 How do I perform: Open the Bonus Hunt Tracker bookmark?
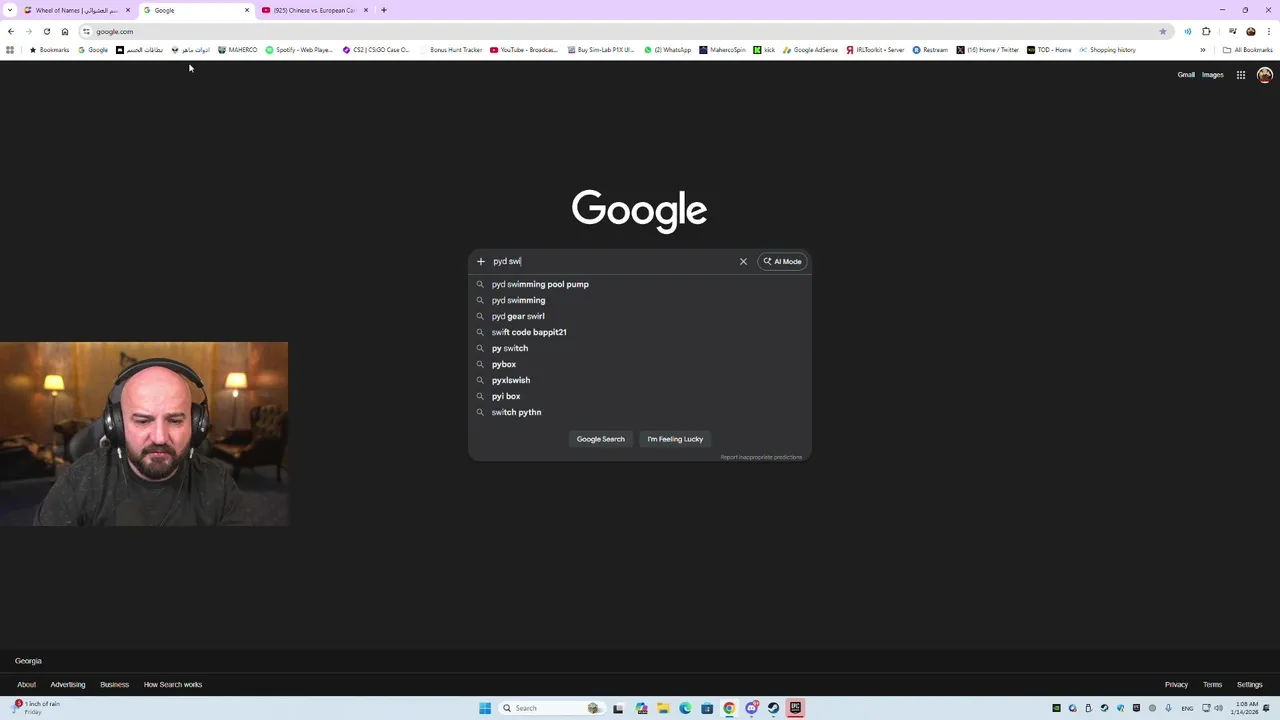(x=451, y=50)
